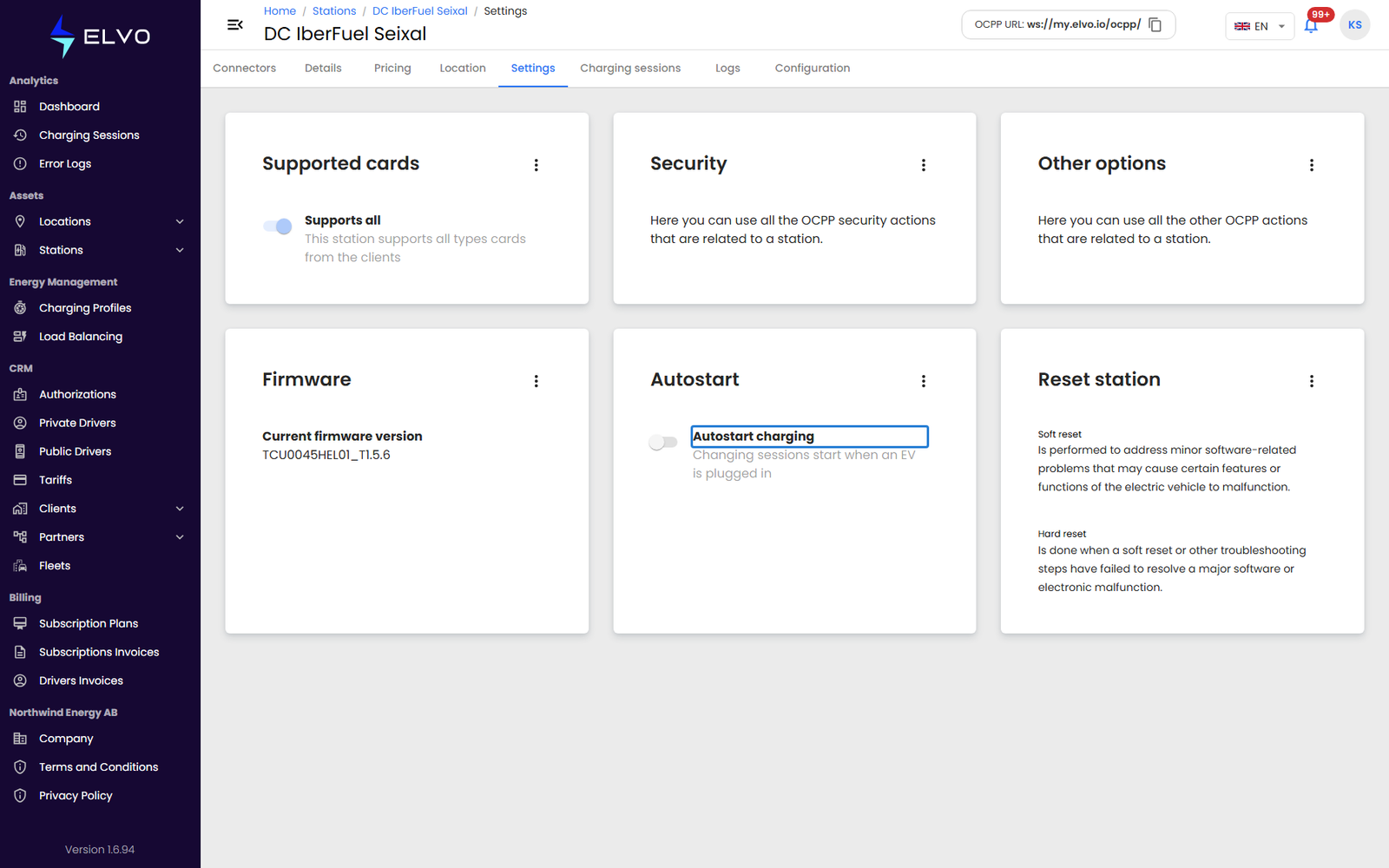Click Partners icon
The width and height of the screenshot is (1389, 868).
[x=20, y=537]
